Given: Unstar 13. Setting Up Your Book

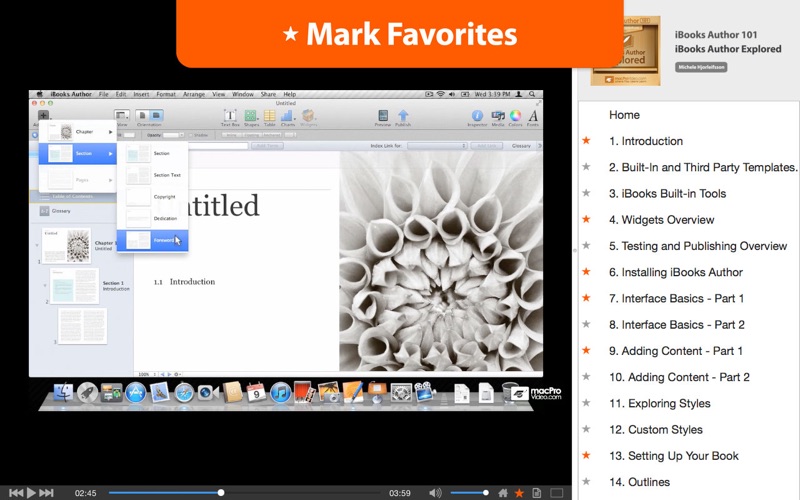Looking at the screenshot, I should coord(587,455).
